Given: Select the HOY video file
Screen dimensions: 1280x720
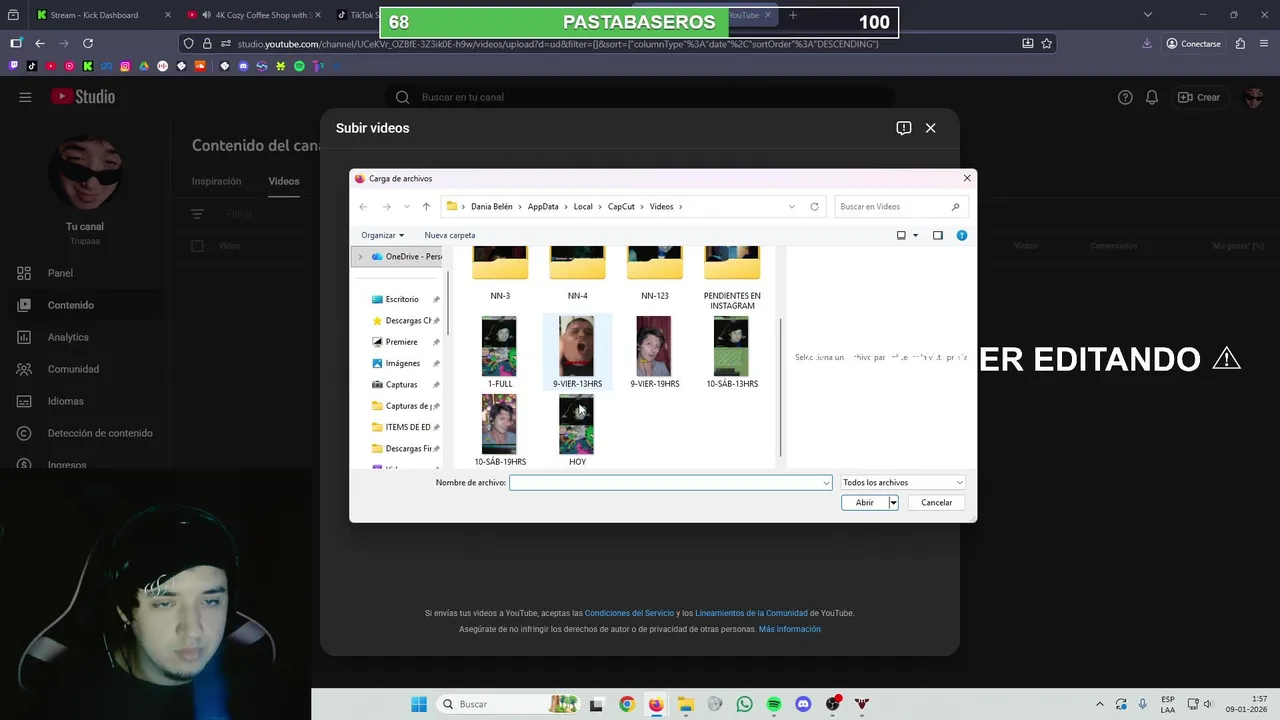Looking at the screenshot, I should (577, 431).
